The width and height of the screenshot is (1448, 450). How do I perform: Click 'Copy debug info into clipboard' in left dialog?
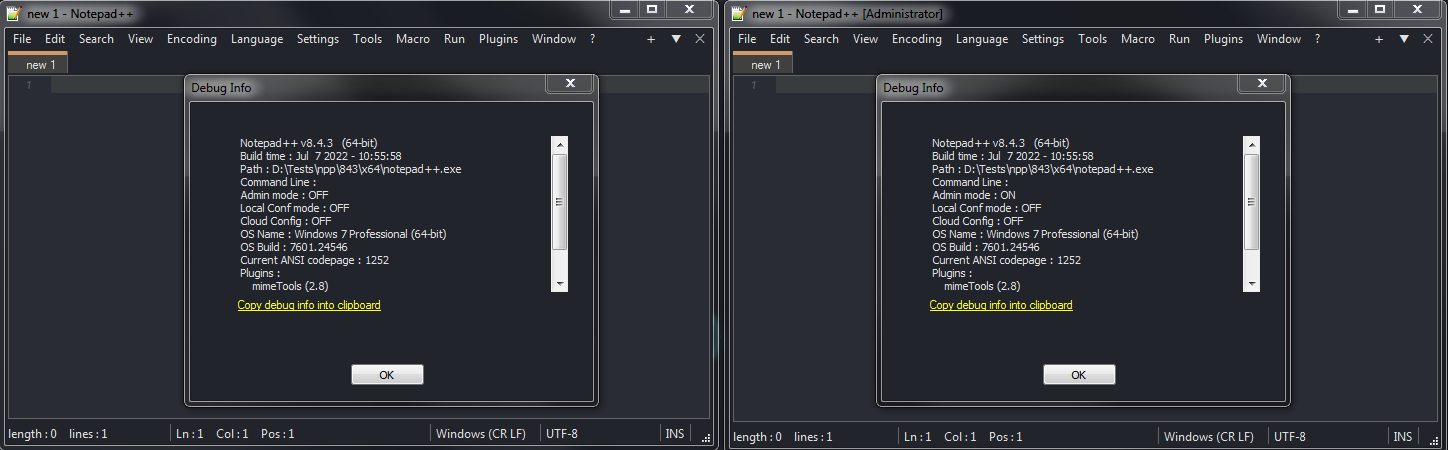(309, 305)
